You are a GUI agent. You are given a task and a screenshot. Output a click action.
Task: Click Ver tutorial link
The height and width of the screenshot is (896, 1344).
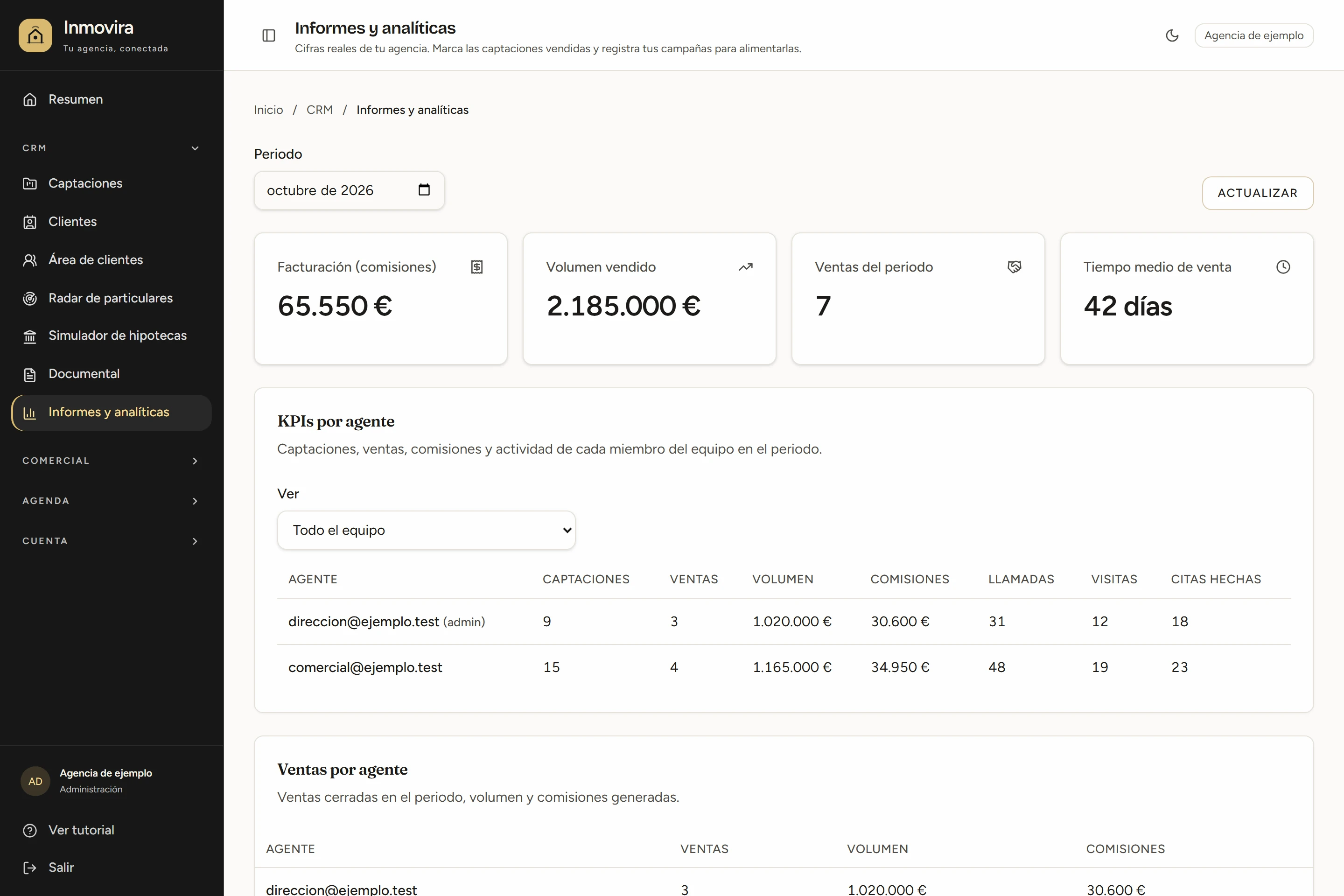click(x=112, y=830)
